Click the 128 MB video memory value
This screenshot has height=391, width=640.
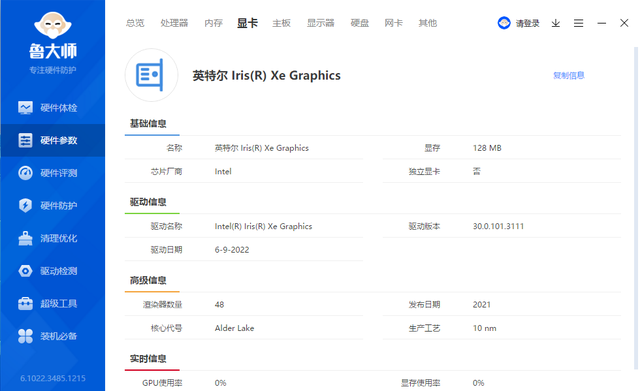coord(487,148)
